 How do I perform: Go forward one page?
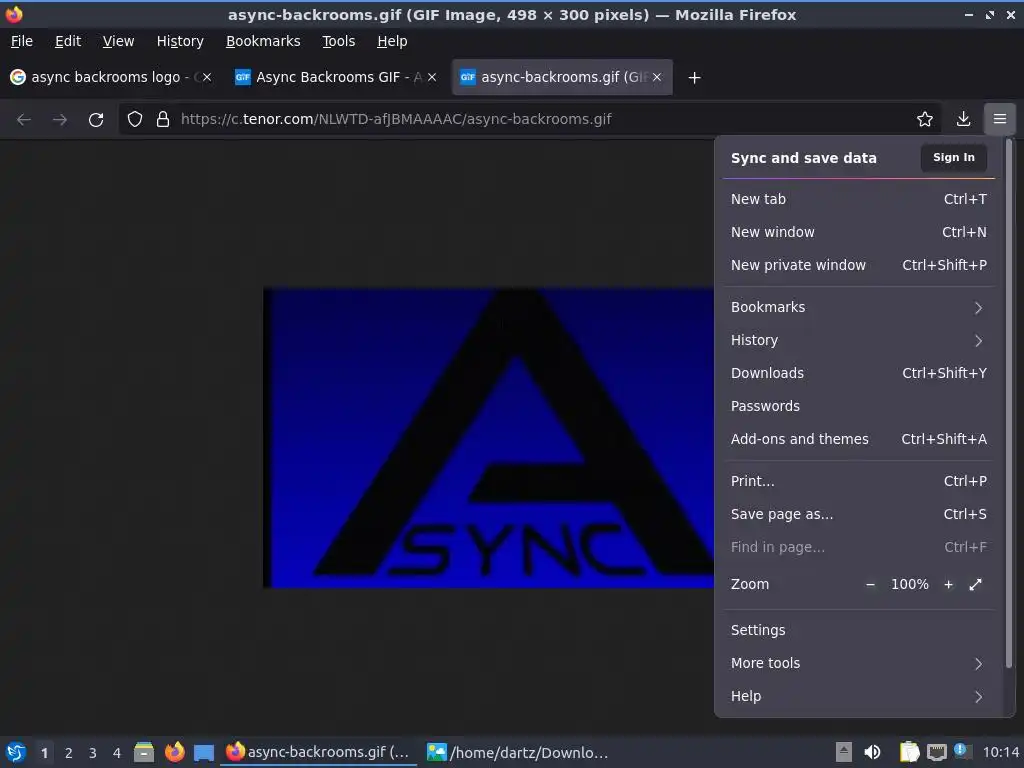tap(60, 120)
